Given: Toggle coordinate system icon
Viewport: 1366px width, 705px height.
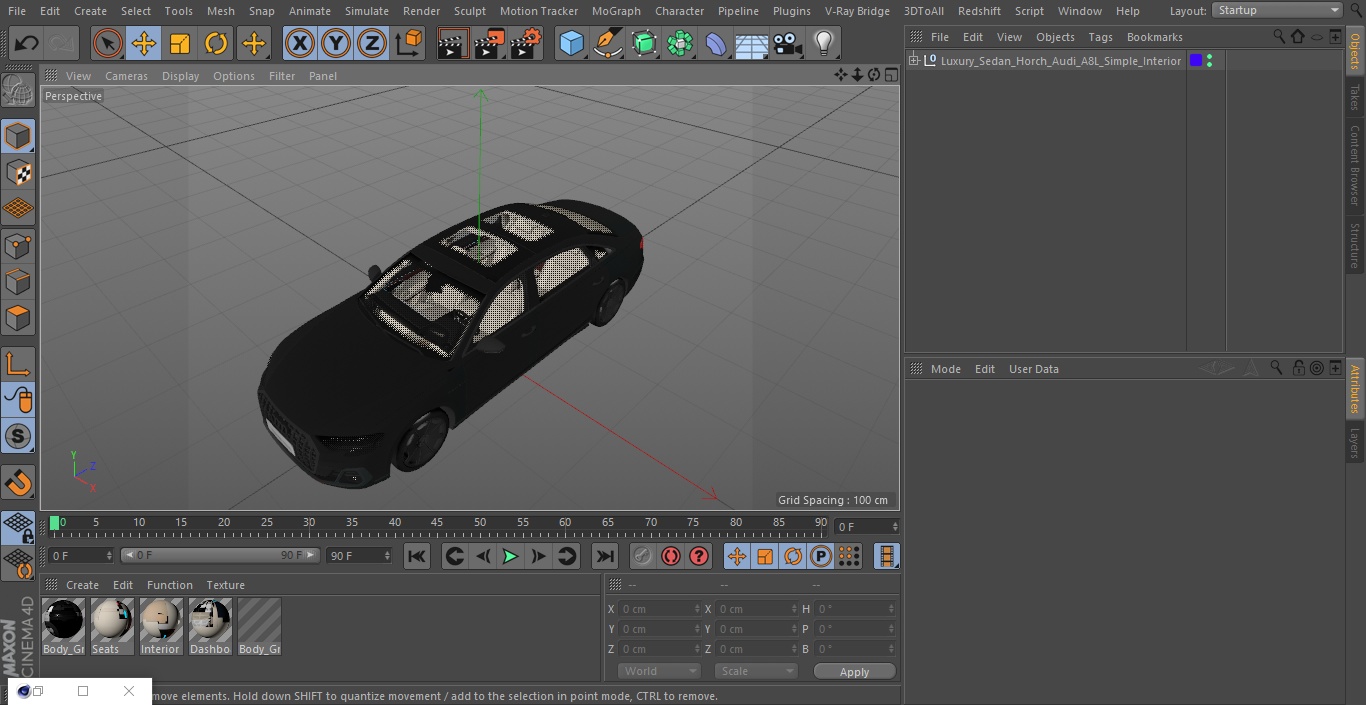Looking at the screenshot, I should 409,43.
